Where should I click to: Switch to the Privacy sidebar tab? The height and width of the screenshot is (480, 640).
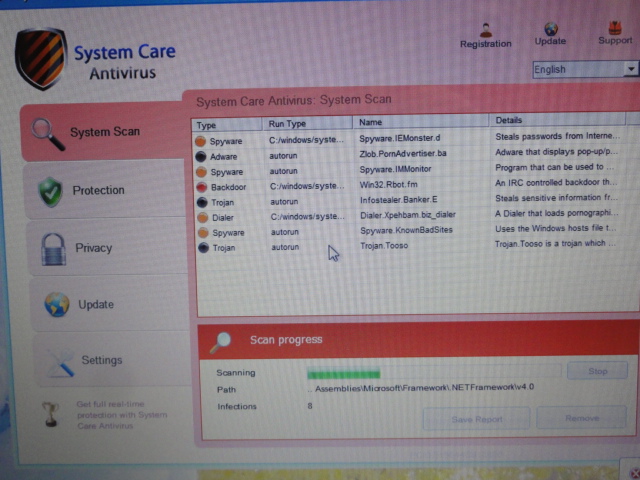[108, 248]
